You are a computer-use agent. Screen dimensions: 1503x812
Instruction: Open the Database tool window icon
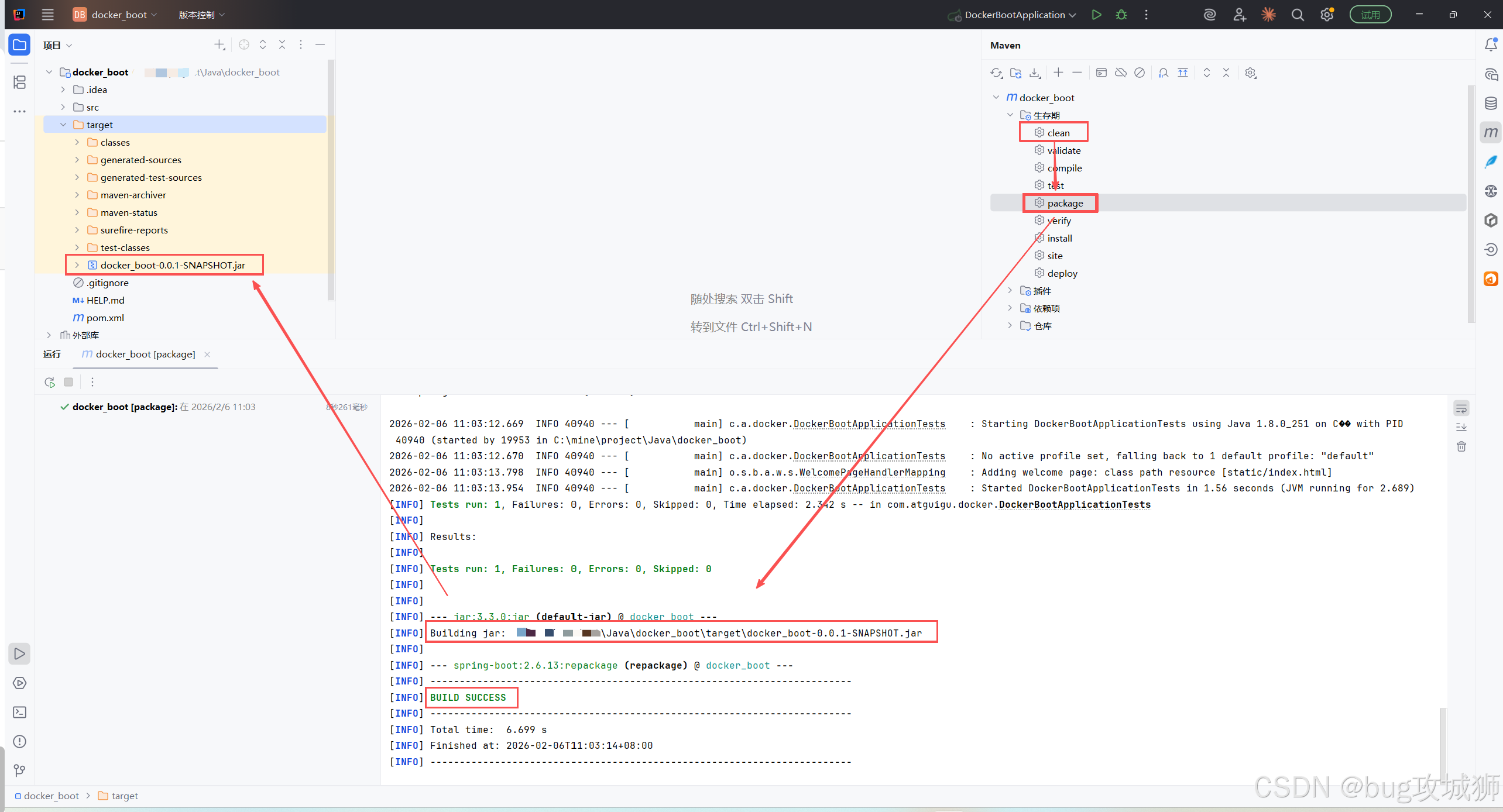pos(1490,104)
